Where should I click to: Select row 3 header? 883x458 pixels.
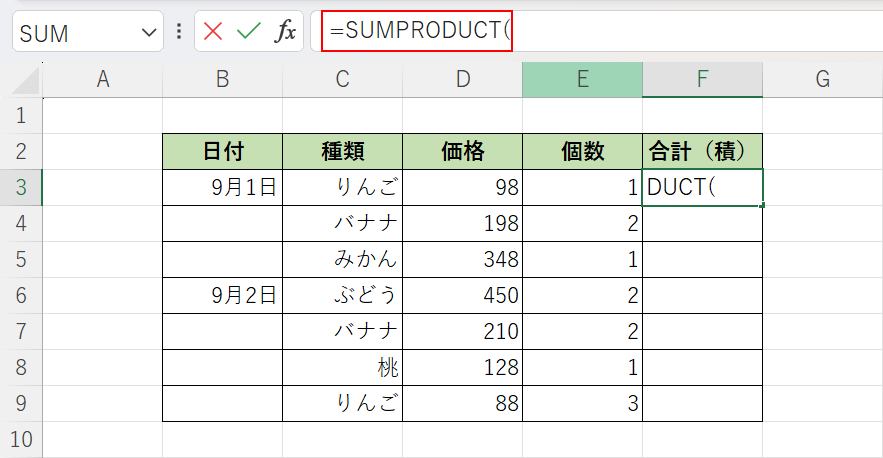pos(21,187)
